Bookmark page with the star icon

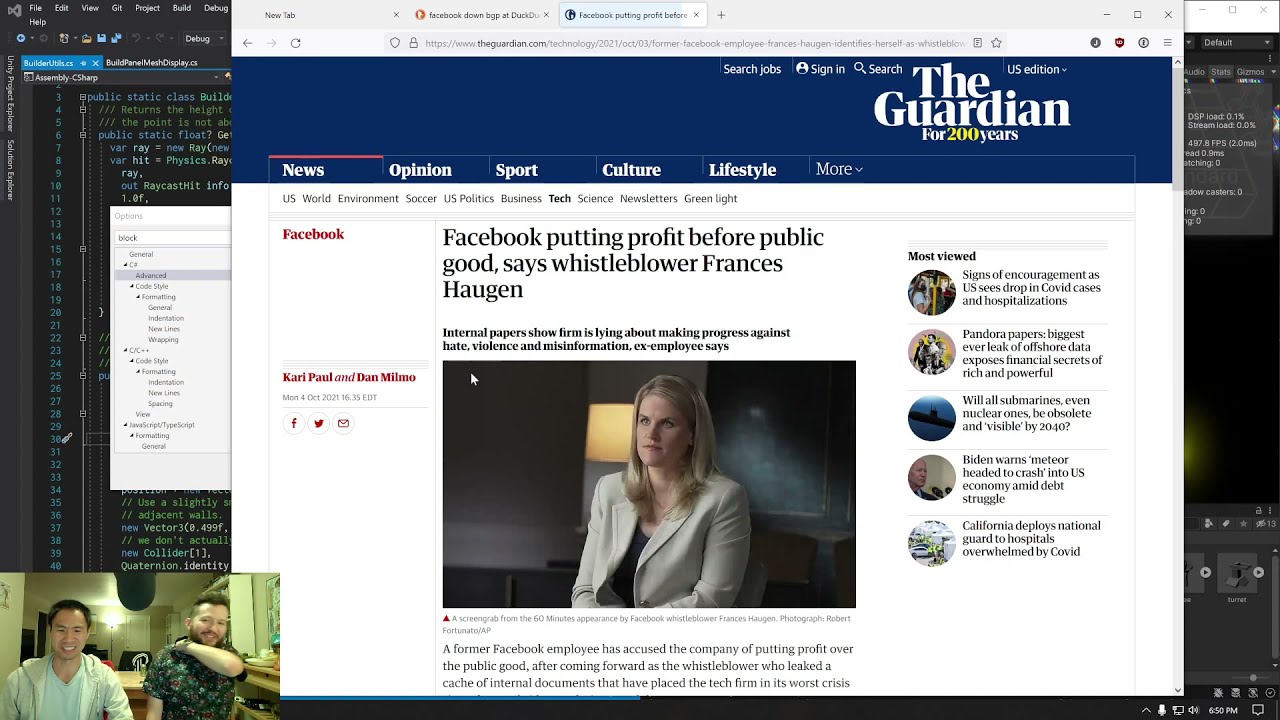tap(996, 43)
